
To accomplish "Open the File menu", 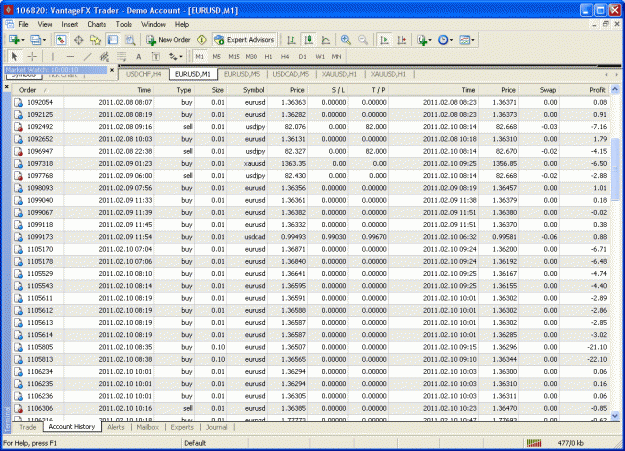I will (x=23, y=24).
